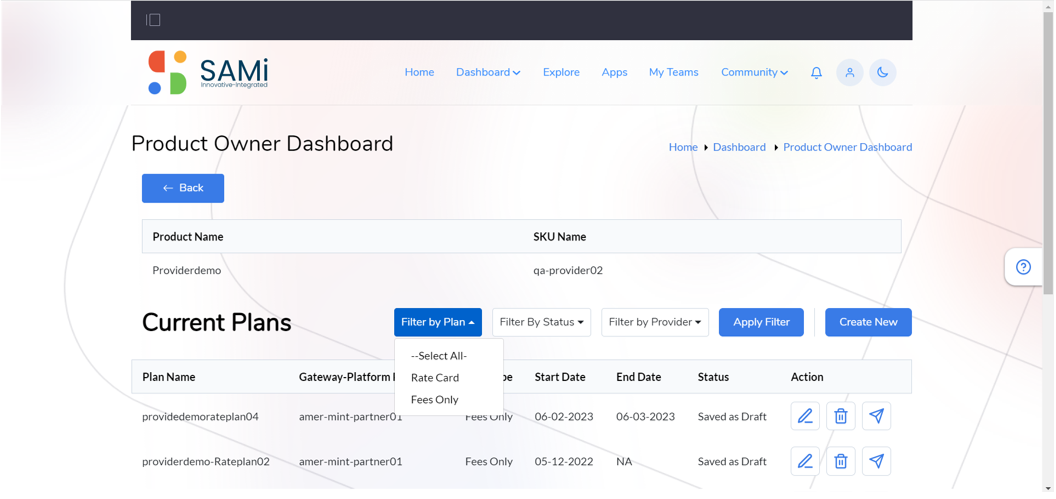Toggle the sidebar panel icon
This screenshot has width=1056, height=499.
point(154,20)
